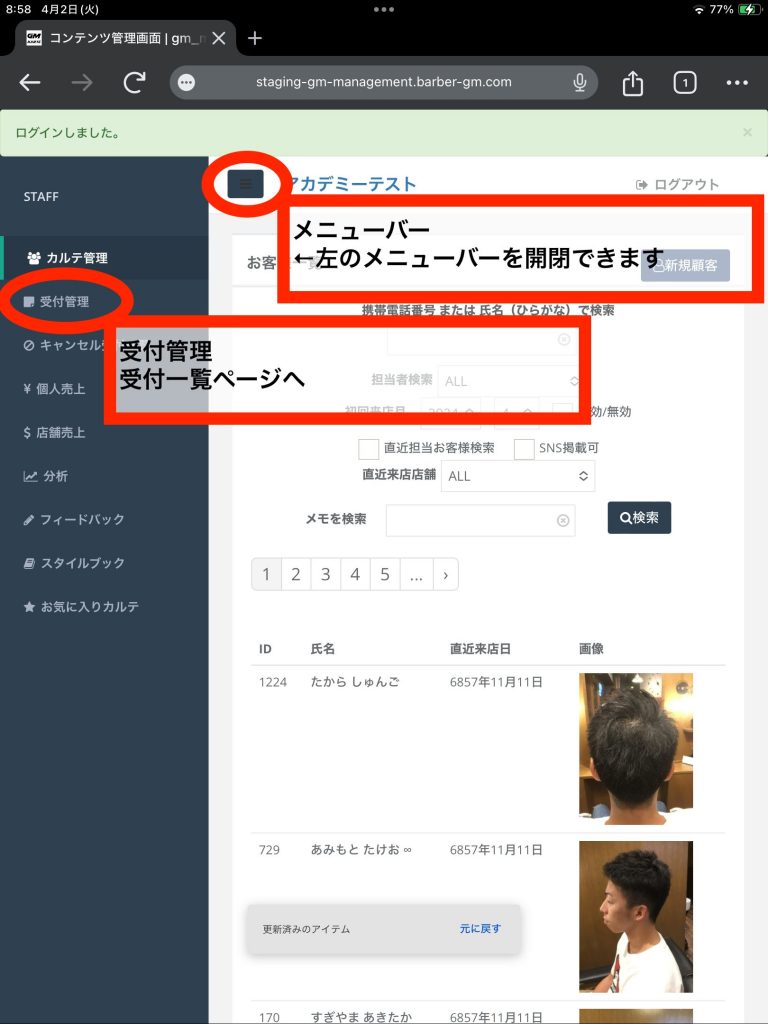Go to next page with › arrow

point(444,574)
